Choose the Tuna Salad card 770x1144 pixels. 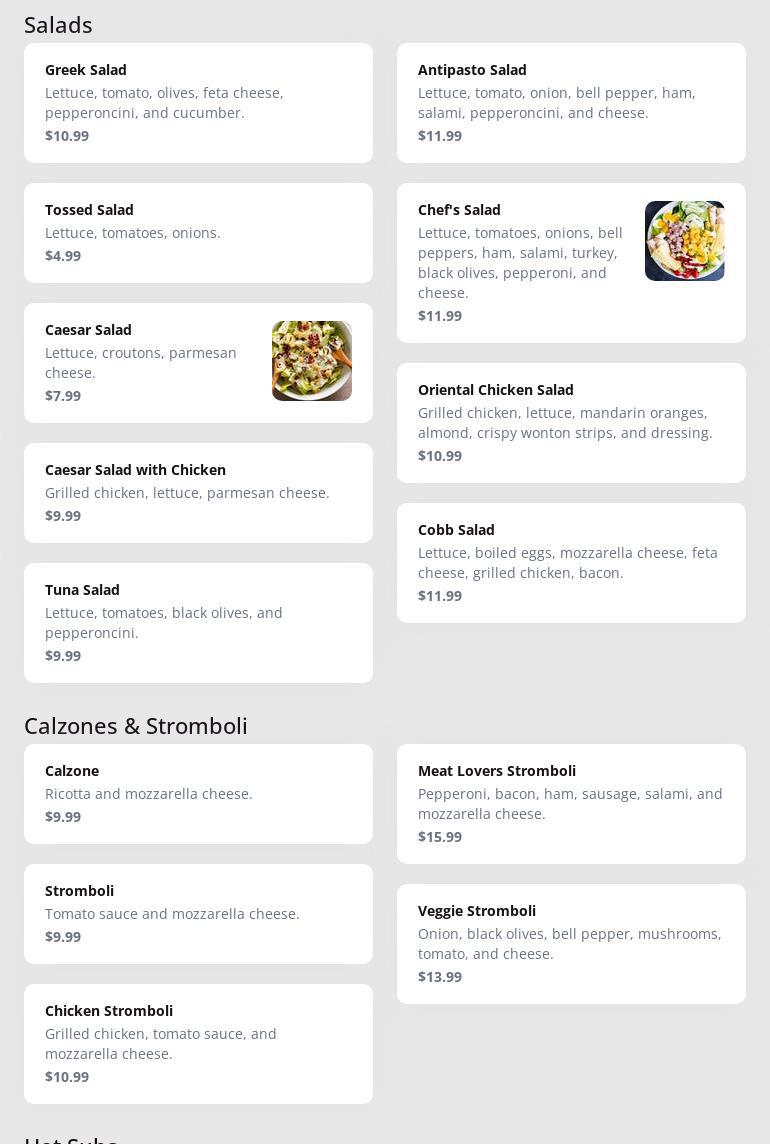tap(198, 623)
